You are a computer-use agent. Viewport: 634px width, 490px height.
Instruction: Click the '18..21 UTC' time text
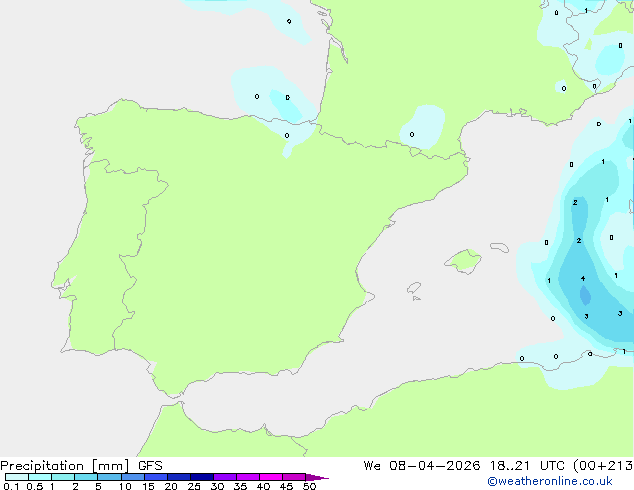pos(526,466)
